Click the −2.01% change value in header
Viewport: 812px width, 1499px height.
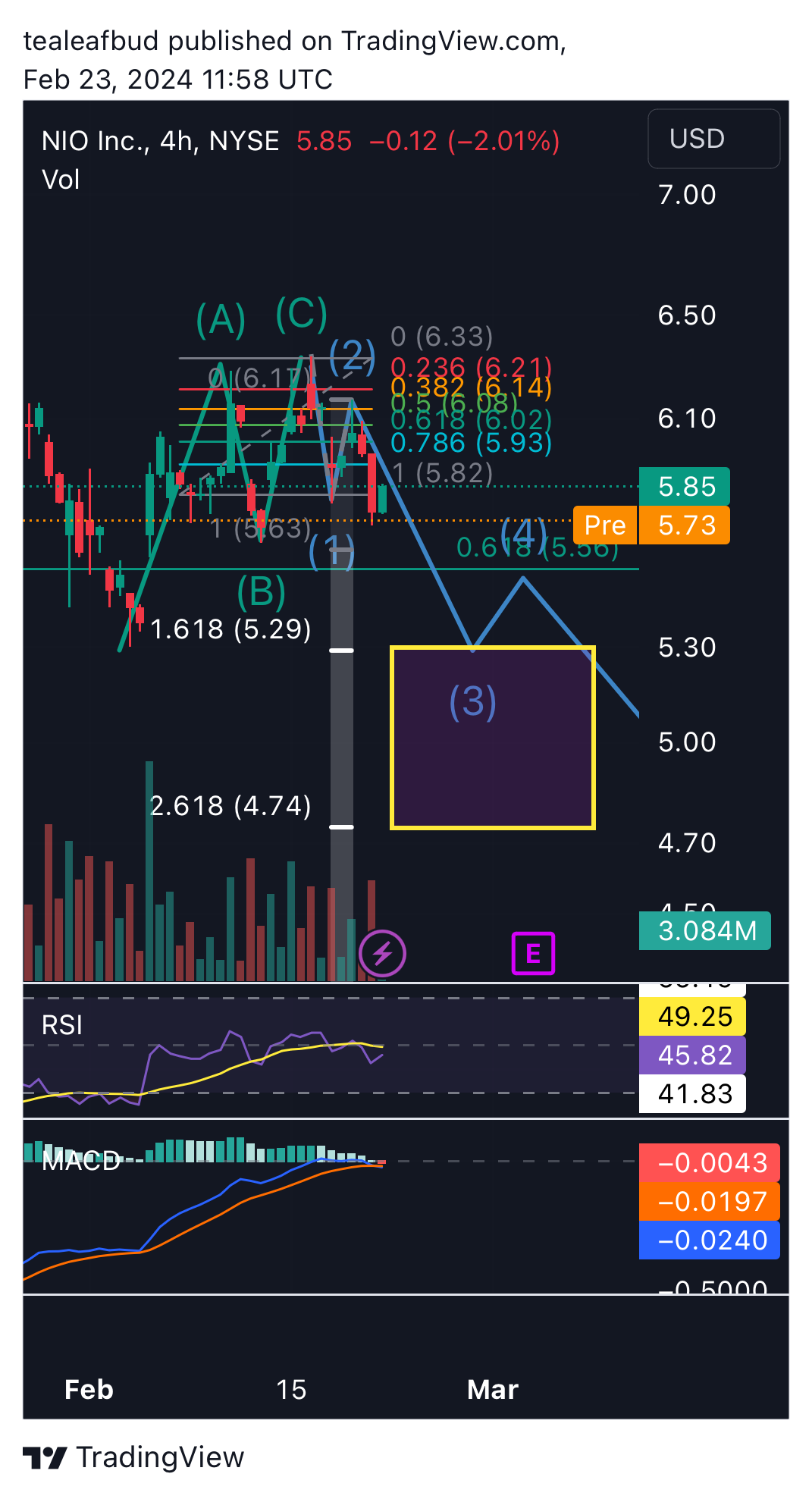pyautogui.click(x=503, y=141)
